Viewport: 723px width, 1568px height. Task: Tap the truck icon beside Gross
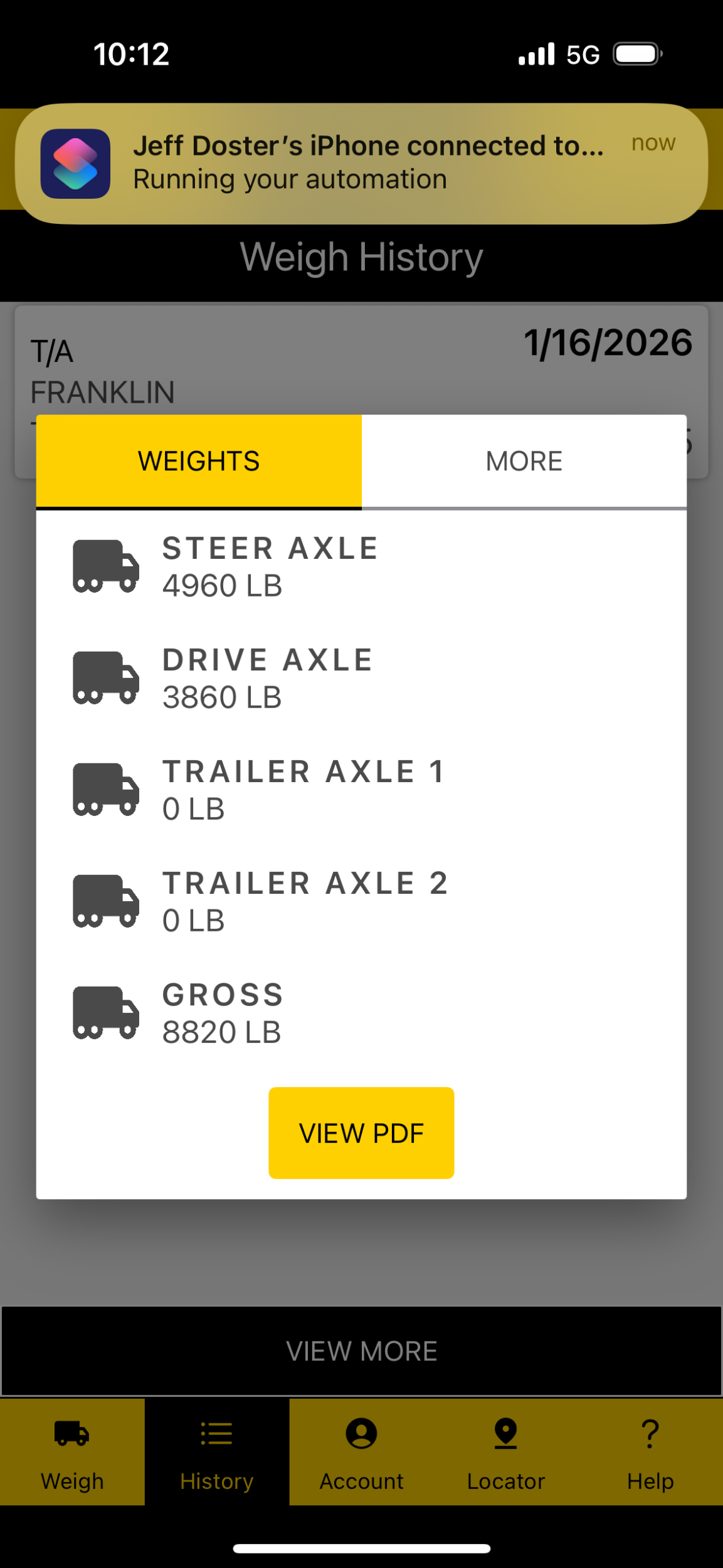tap(105, 1013)
